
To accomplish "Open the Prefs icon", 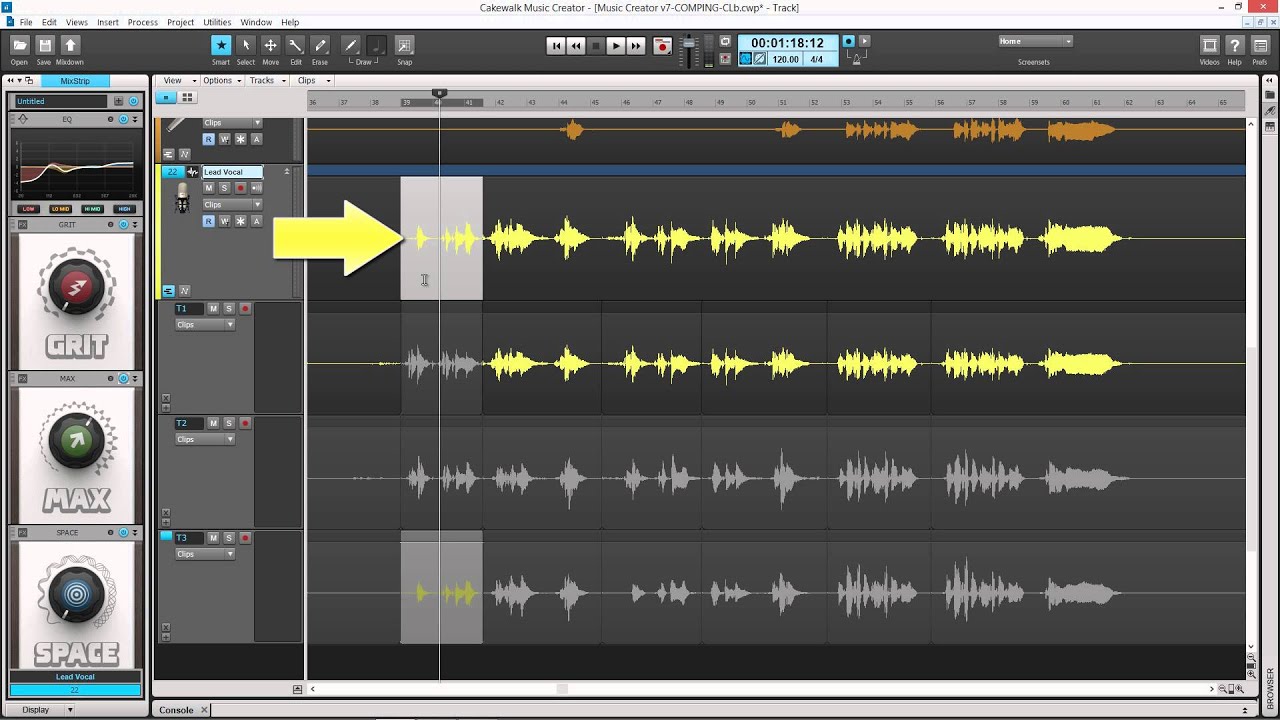I will (x=1259, y=45).
